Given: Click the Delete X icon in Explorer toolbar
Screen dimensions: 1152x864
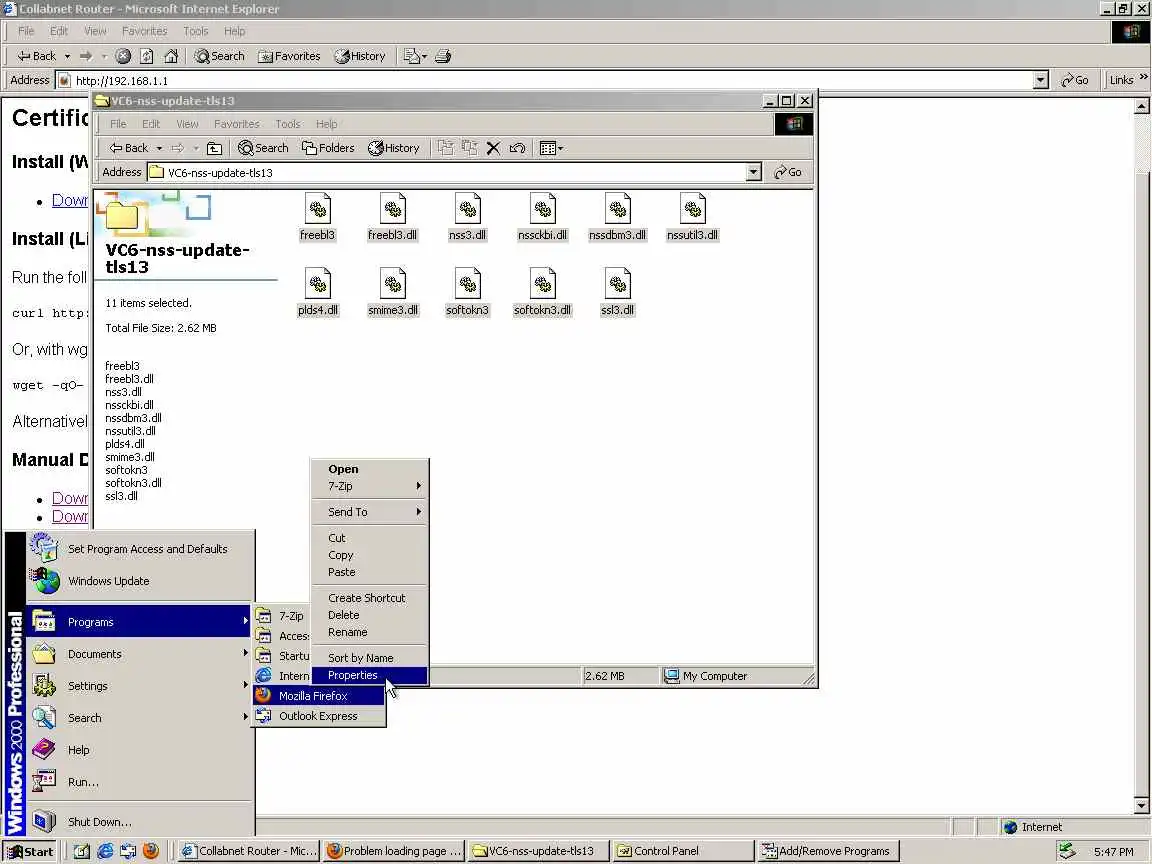Looking at the screenshot, I should 493,148.
